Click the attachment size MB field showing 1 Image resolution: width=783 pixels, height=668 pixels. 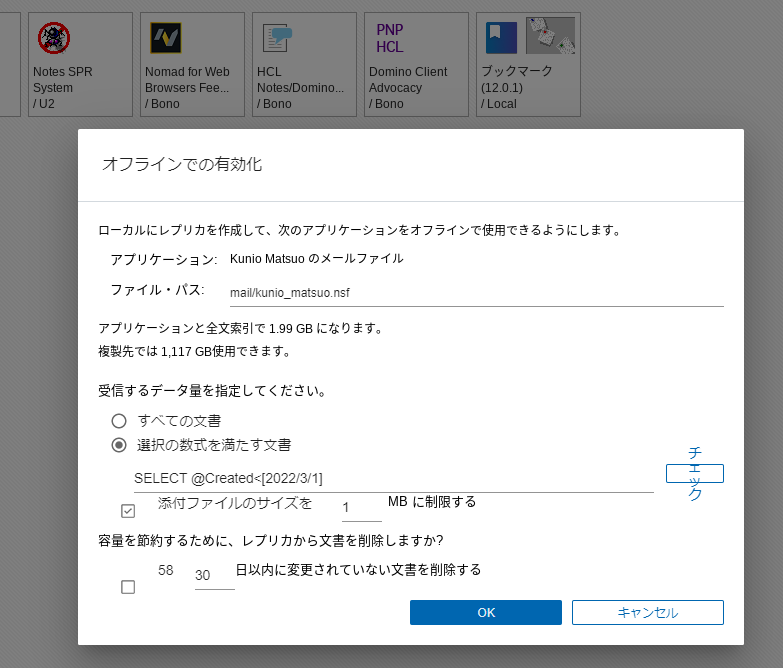362,508
